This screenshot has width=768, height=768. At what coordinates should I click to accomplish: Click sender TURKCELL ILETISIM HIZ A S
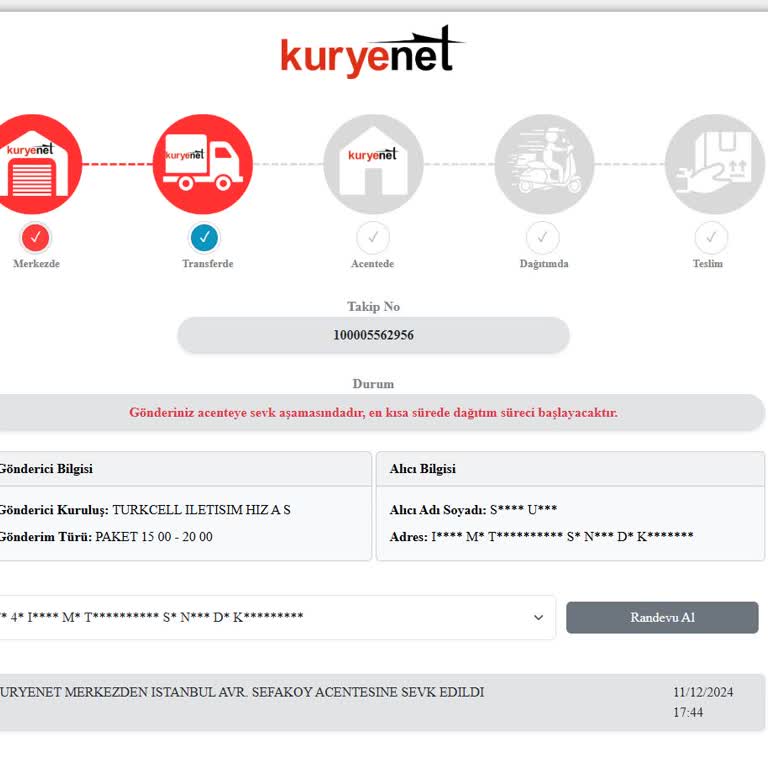point(201,510)
